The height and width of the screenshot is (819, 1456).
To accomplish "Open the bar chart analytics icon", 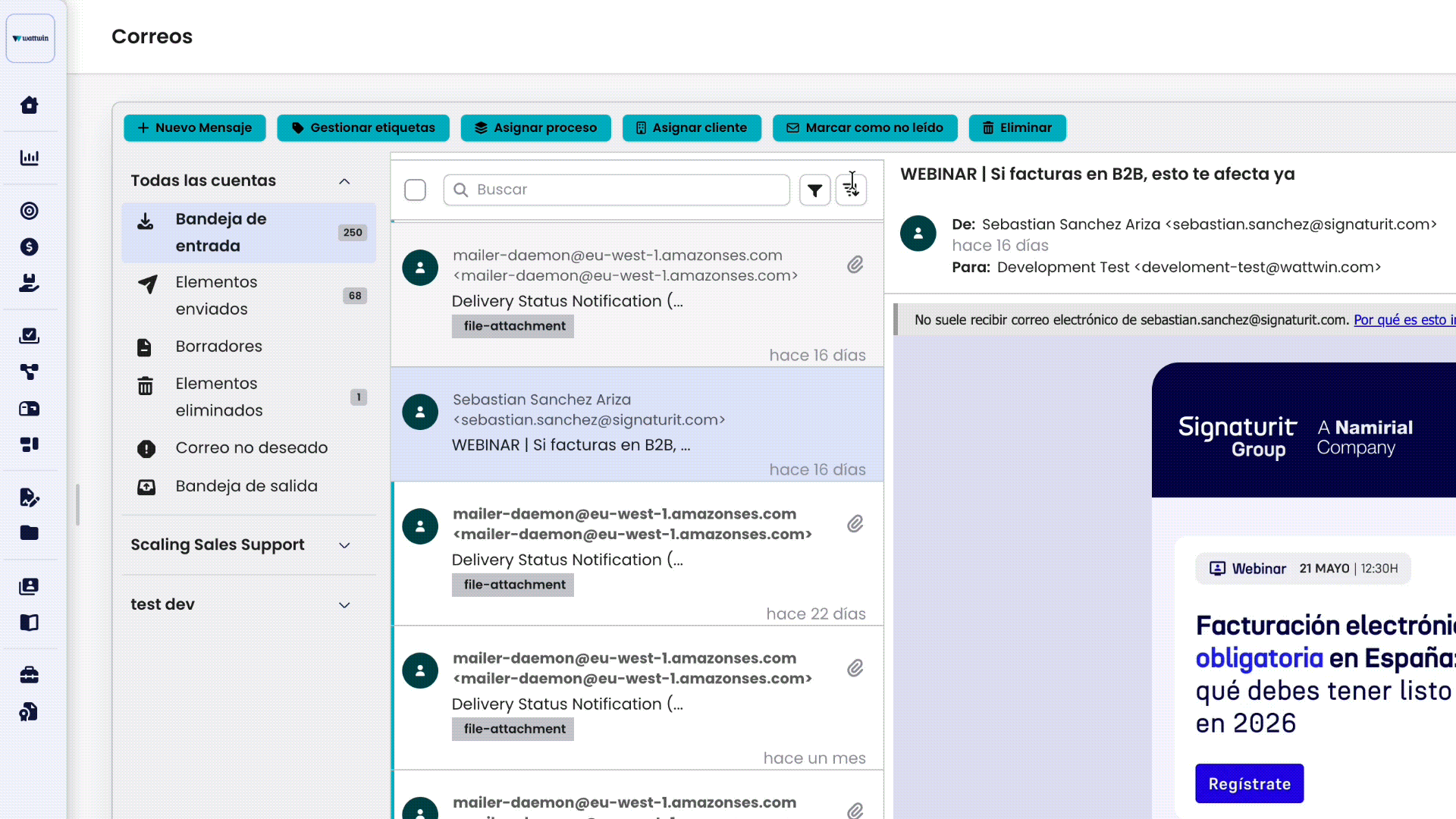I will (x=30, y=158).
